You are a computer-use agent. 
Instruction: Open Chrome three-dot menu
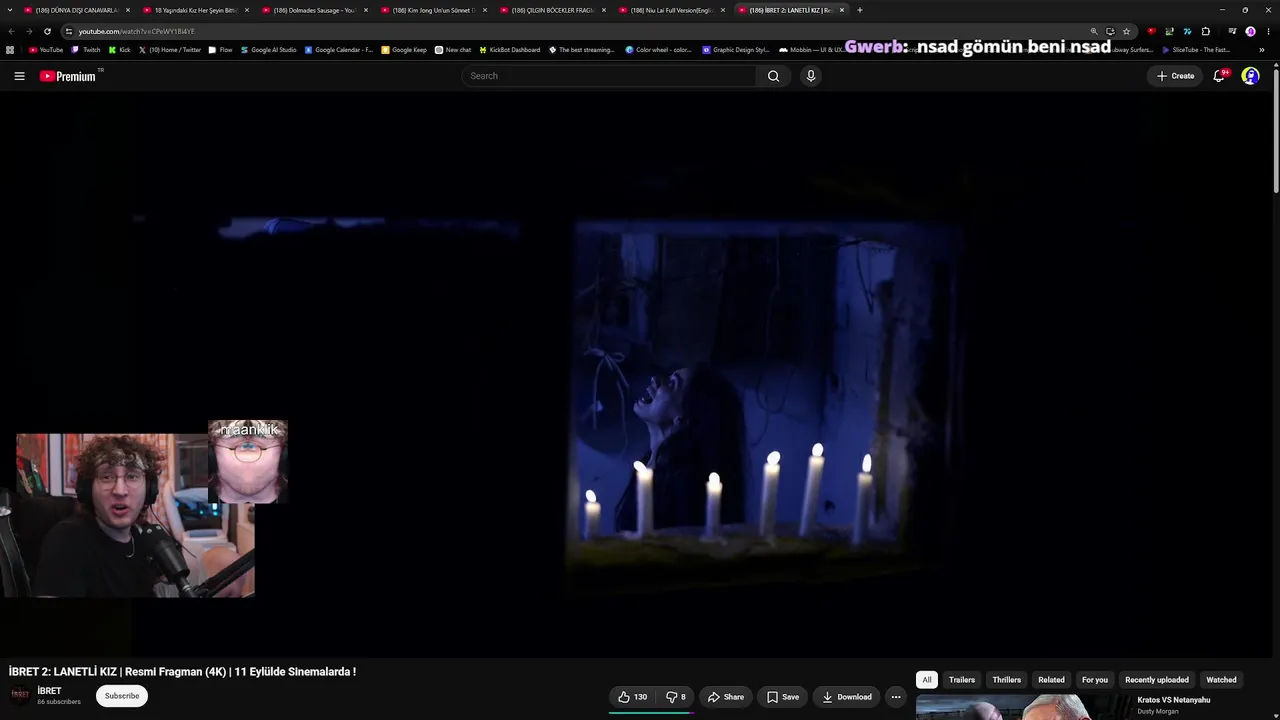[x=1268, y=31]
